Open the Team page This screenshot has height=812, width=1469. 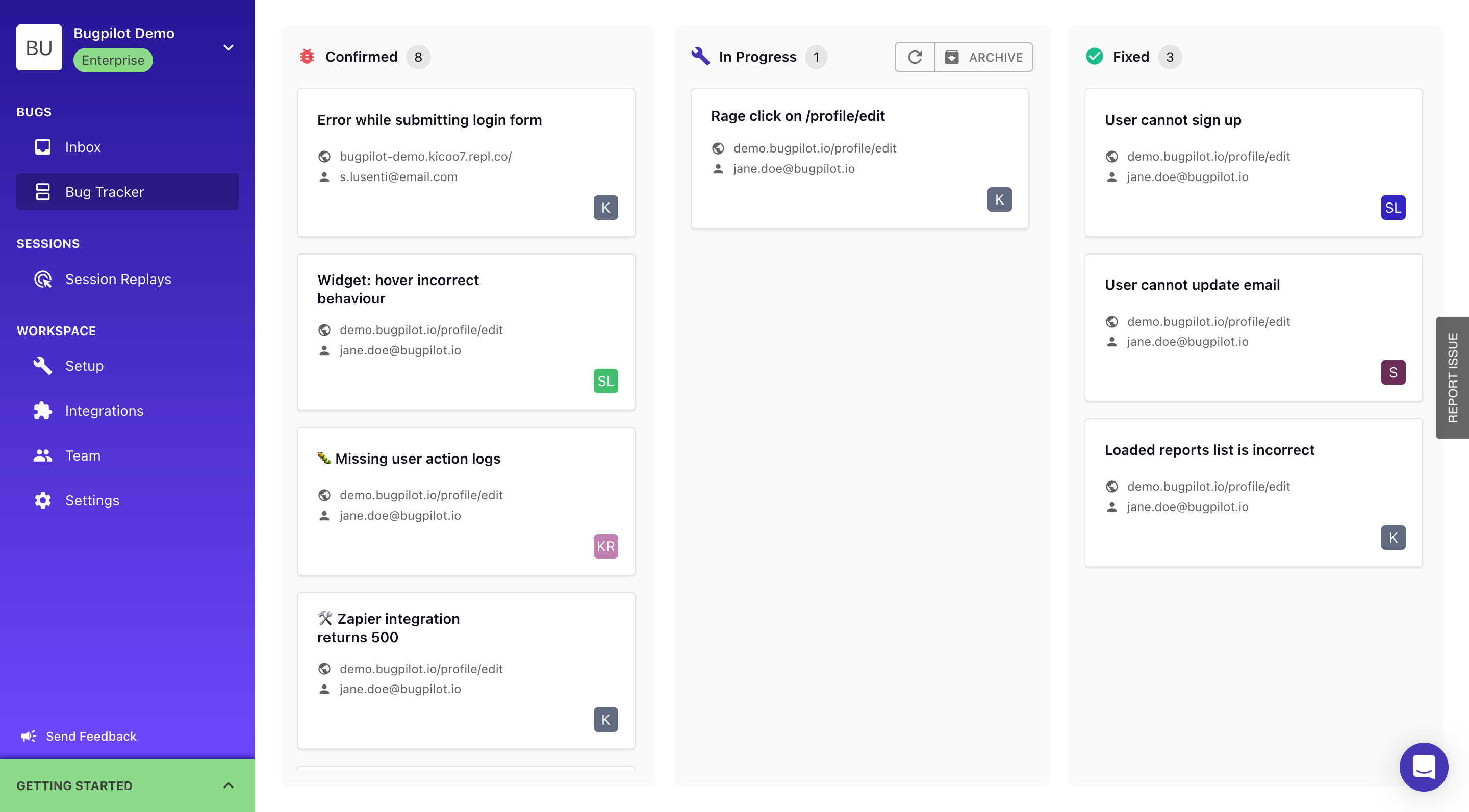click(x=127, y=455)
